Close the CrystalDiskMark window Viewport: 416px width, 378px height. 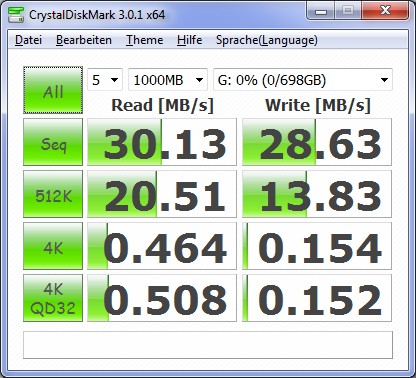385,11
